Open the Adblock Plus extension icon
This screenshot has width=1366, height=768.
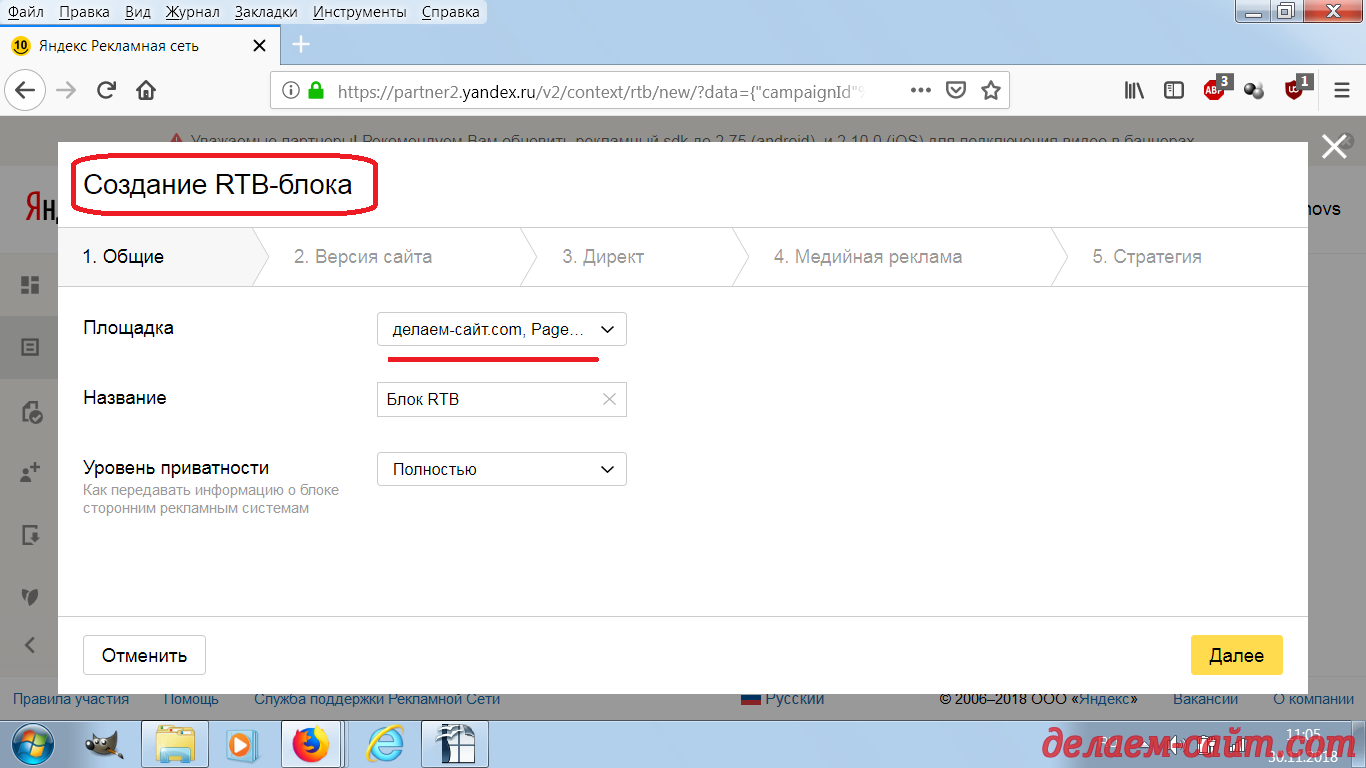coord(1215,89)
